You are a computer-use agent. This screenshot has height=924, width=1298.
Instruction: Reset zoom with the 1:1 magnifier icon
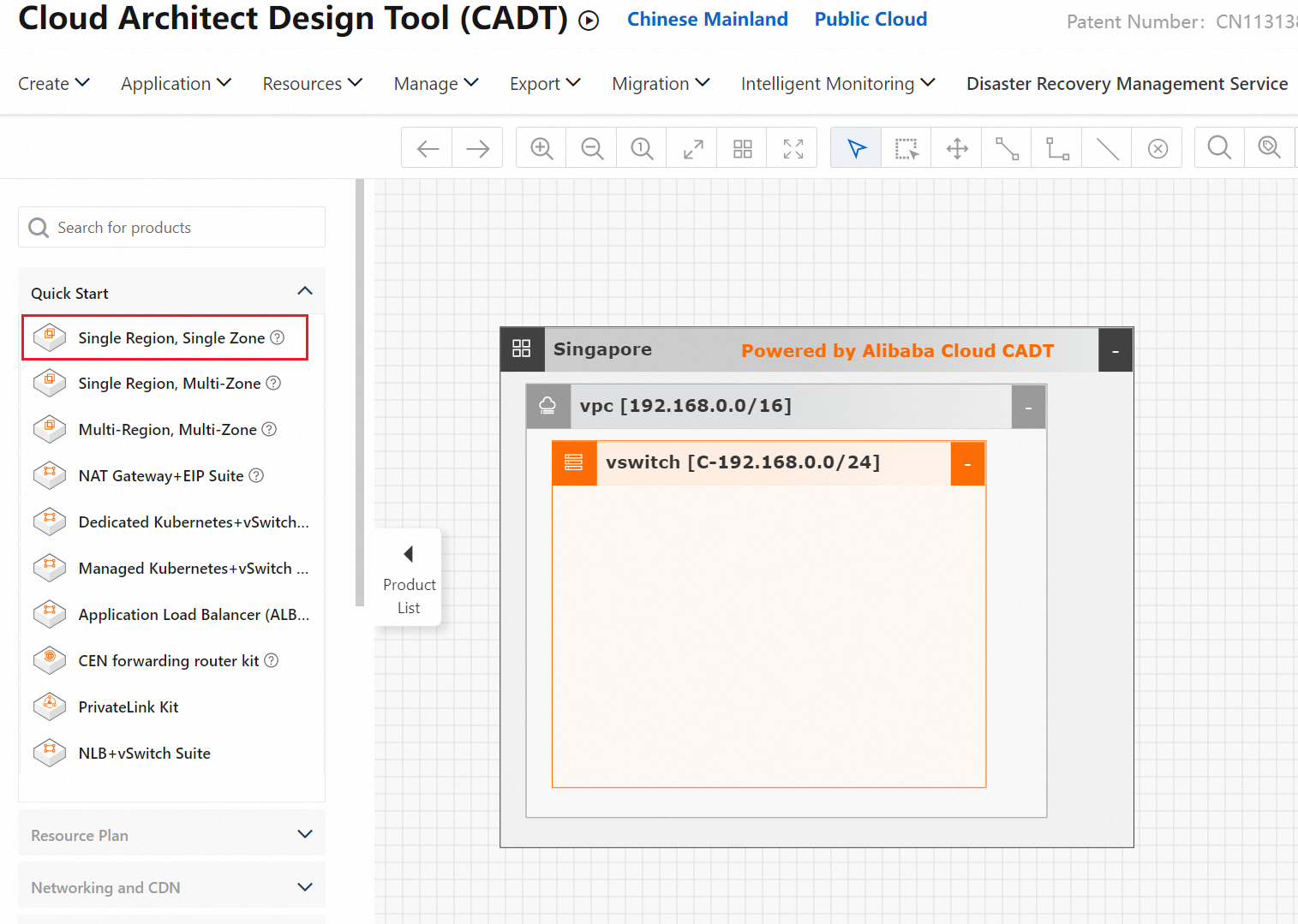point(642,148)
